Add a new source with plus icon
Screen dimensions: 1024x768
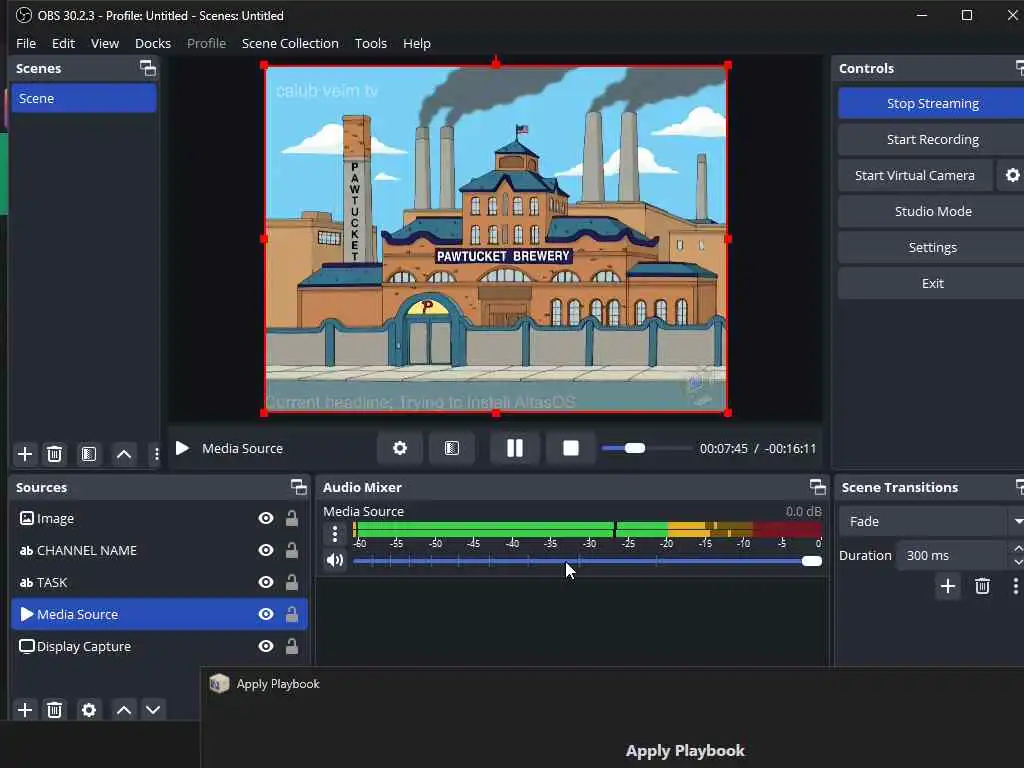pyautogui.click(x=25, y=710)
